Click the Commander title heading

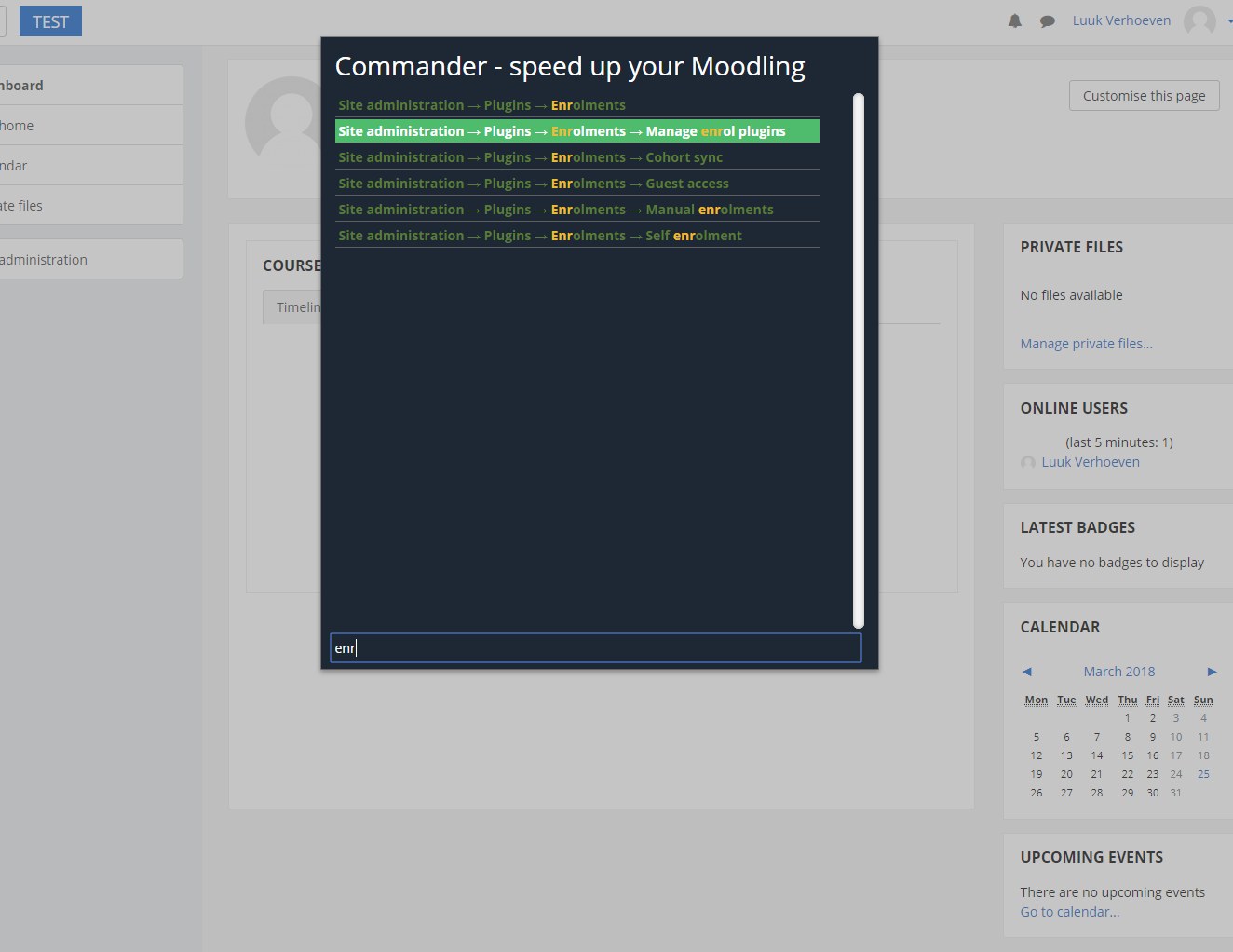[x=570, y=66]
